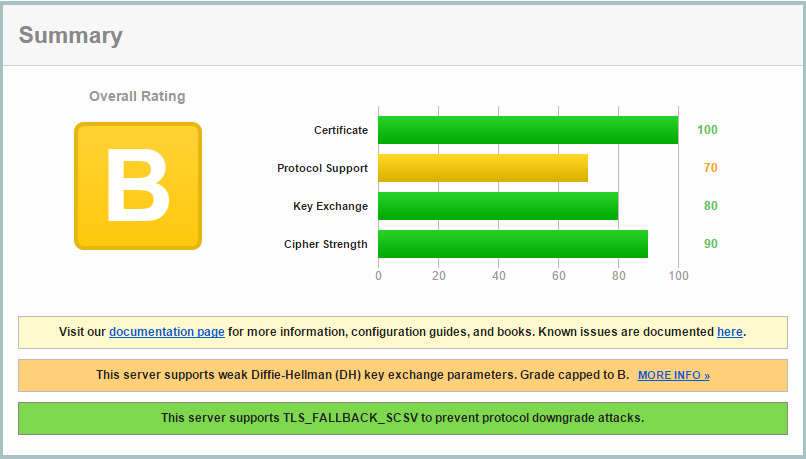Open the documentation page link
Viewport: 806px width, 459px height.
tap(166, 332)
